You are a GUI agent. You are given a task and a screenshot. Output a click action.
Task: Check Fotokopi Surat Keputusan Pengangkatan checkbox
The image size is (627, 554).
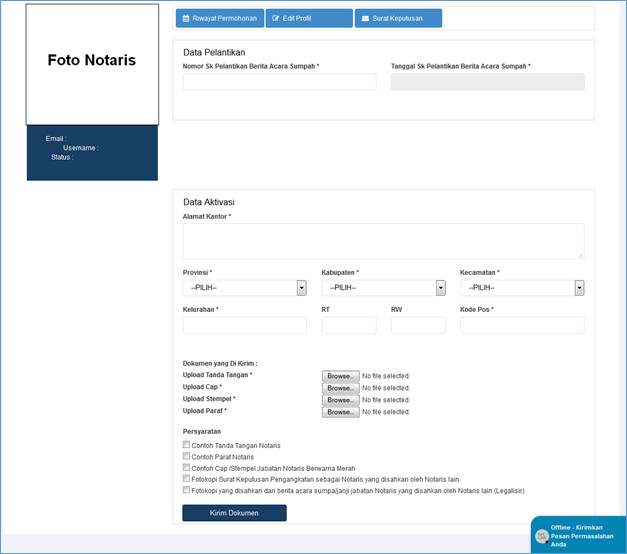tap(186, 479)
